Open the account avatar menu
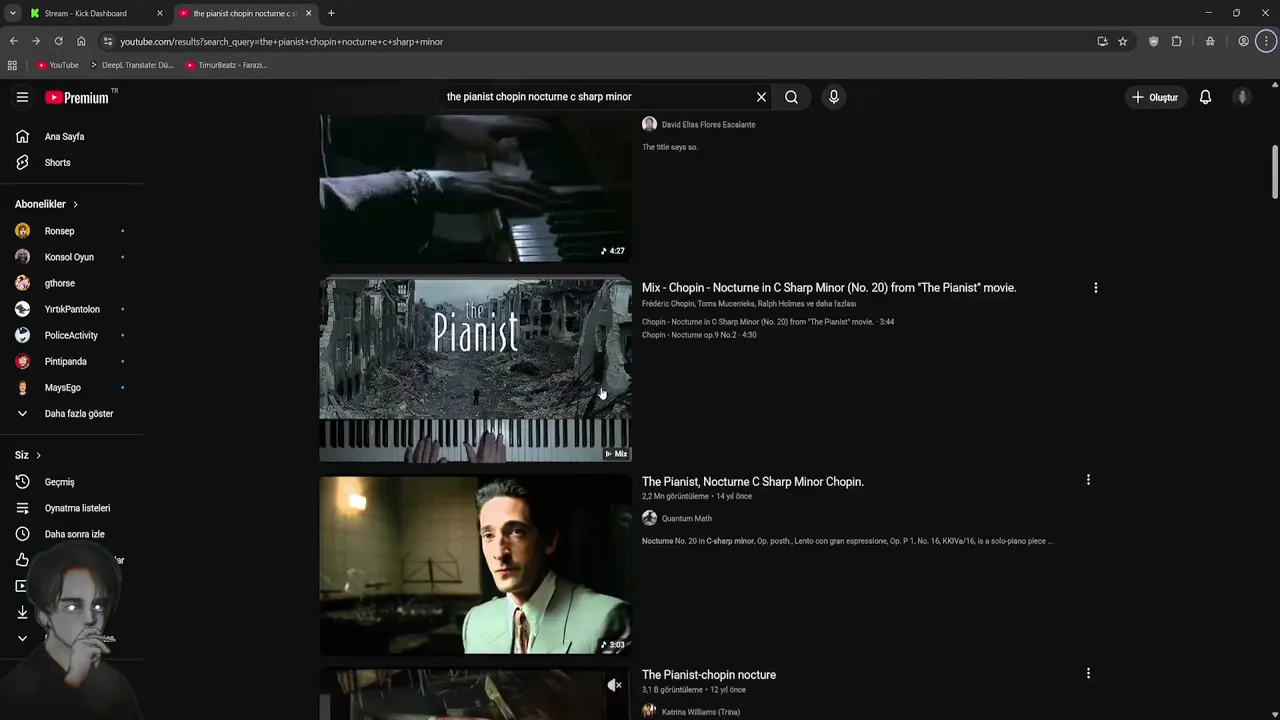 point(1242,97)
